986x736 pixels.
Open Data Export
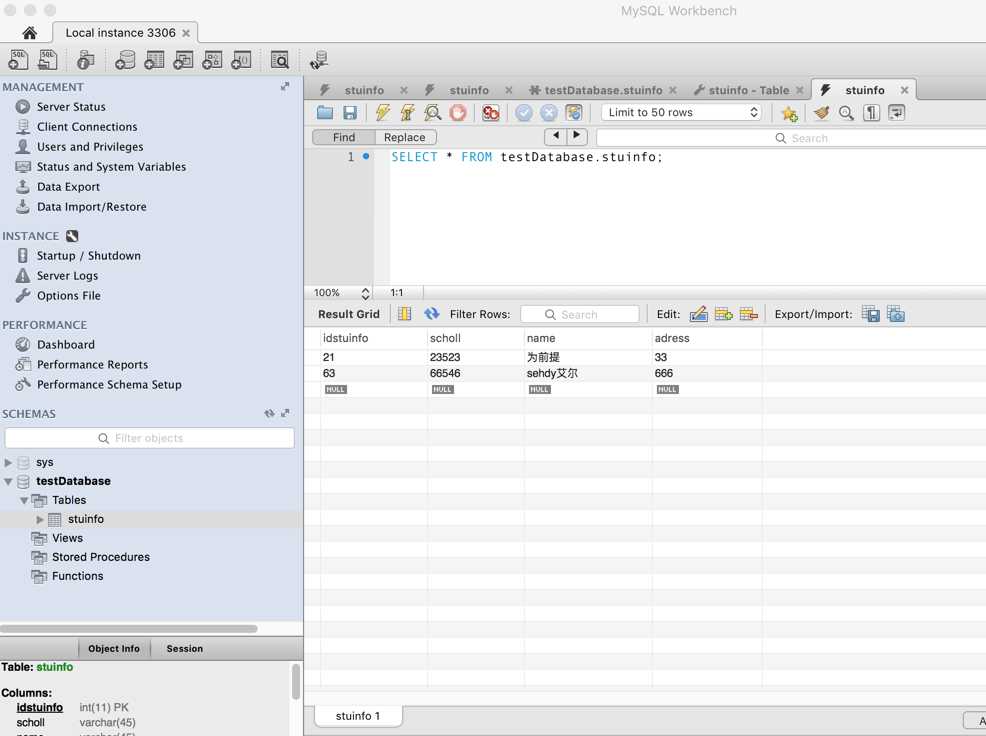pyautogui.click(x=68, y=187)
